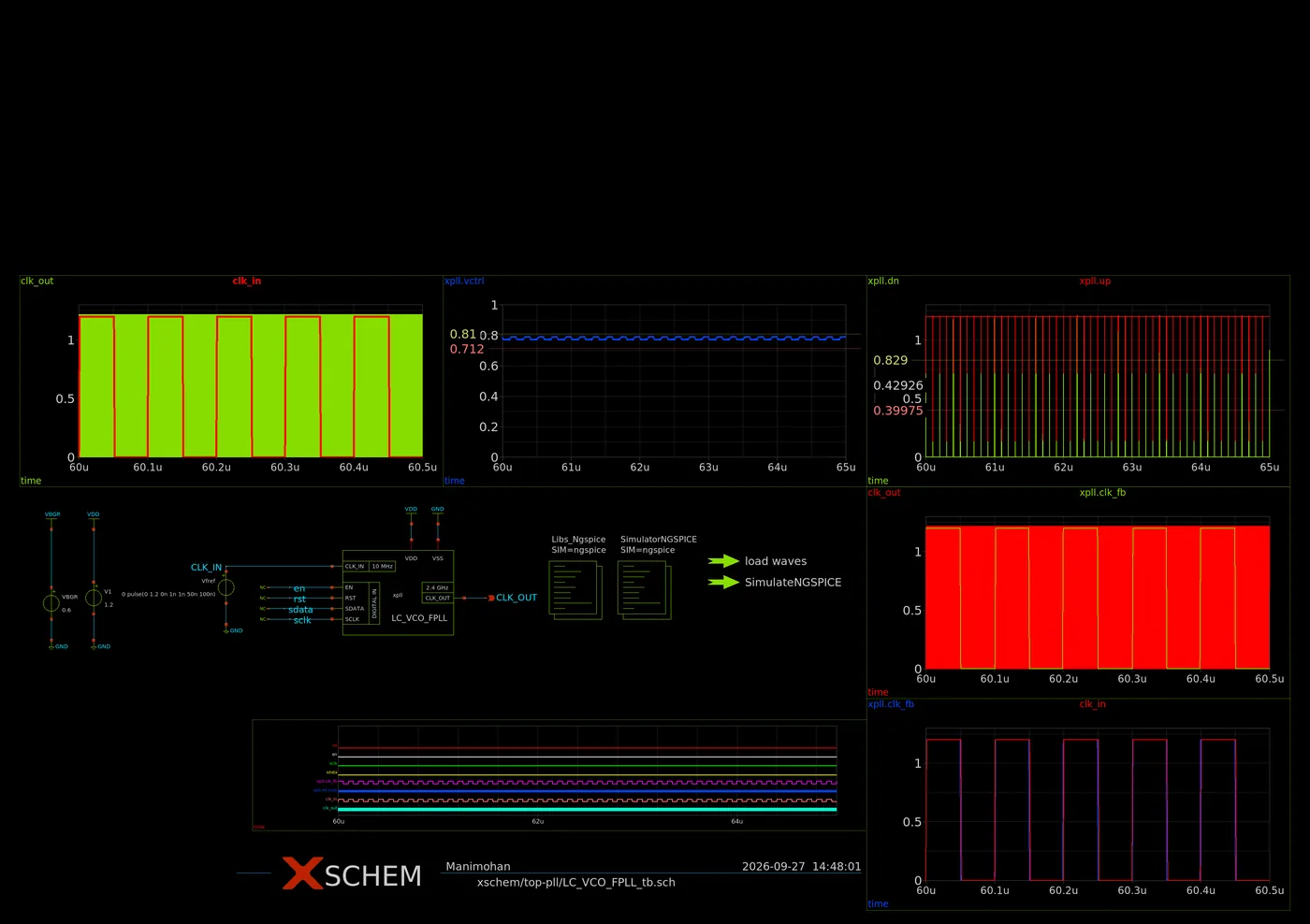
Task: Click the green arrow beside SimulateNGSPICE
Action: coord(723,582)
